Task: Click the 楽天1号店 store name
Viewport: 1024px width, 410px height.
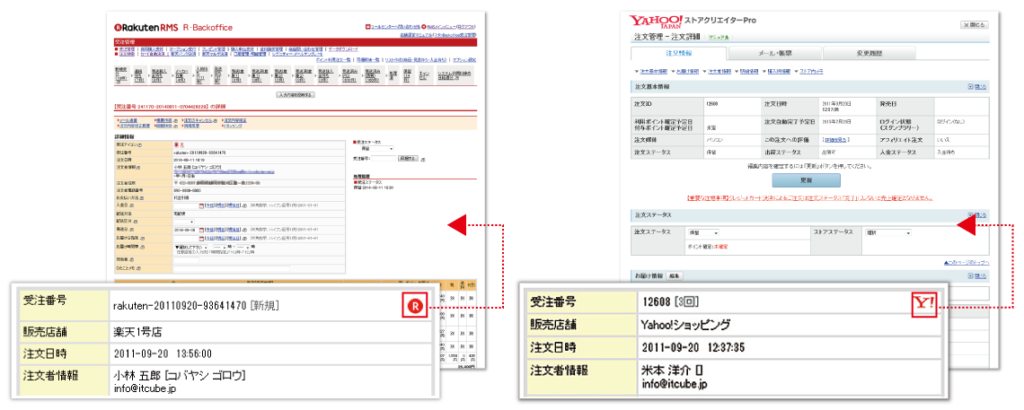Action: 136,332
